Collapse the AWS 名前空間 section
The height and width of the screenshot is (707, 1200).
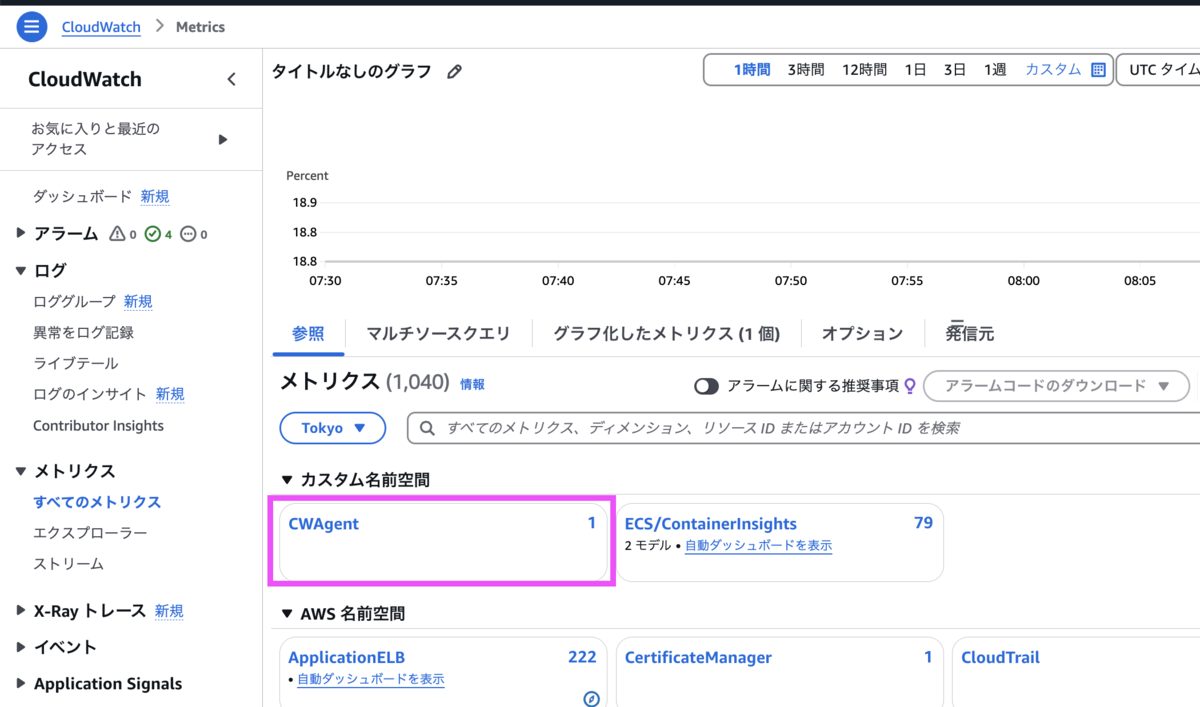pos(288,614)
